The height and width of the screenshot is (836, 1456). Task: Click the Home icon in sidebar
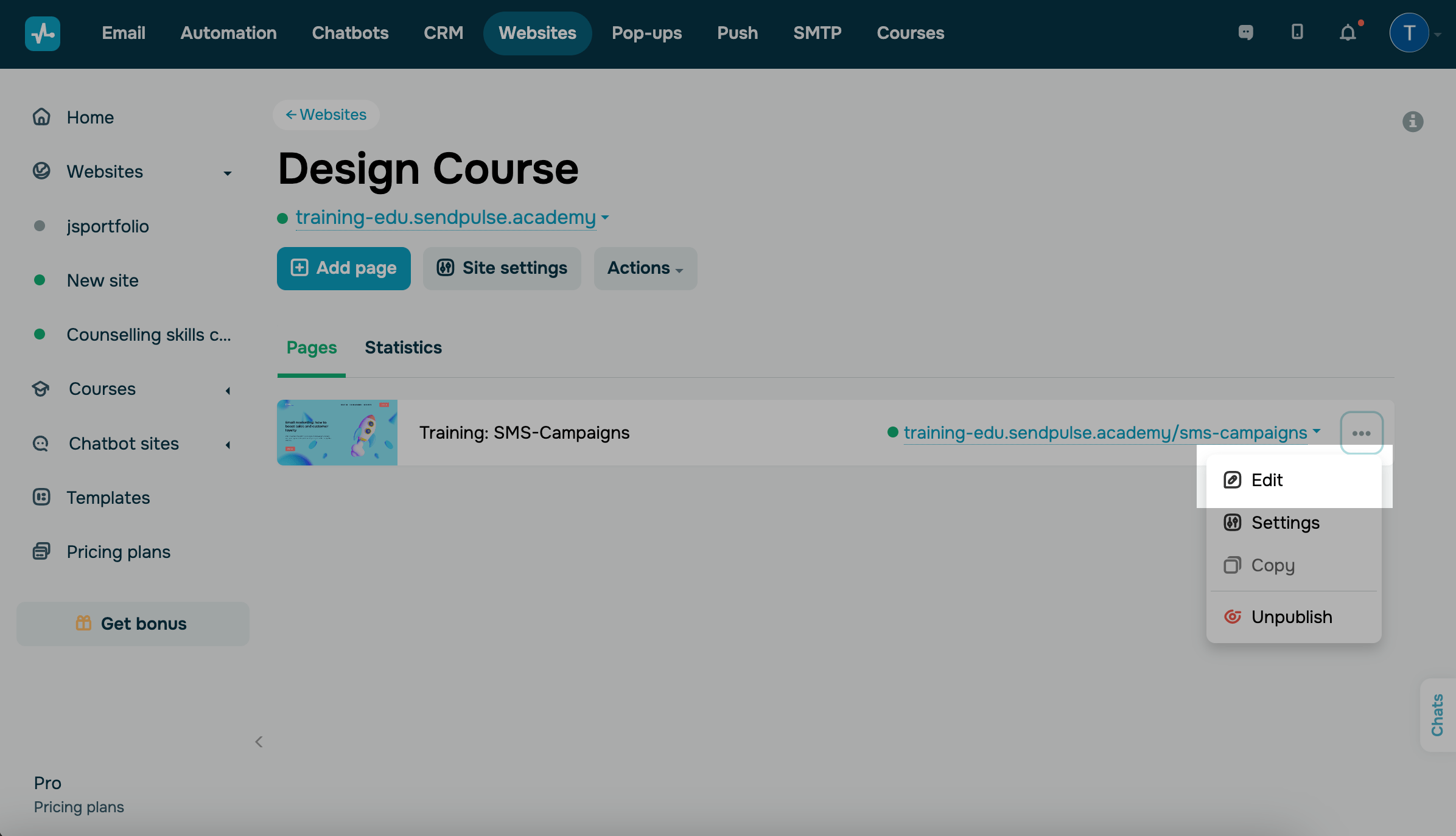(x=41, y=117)
